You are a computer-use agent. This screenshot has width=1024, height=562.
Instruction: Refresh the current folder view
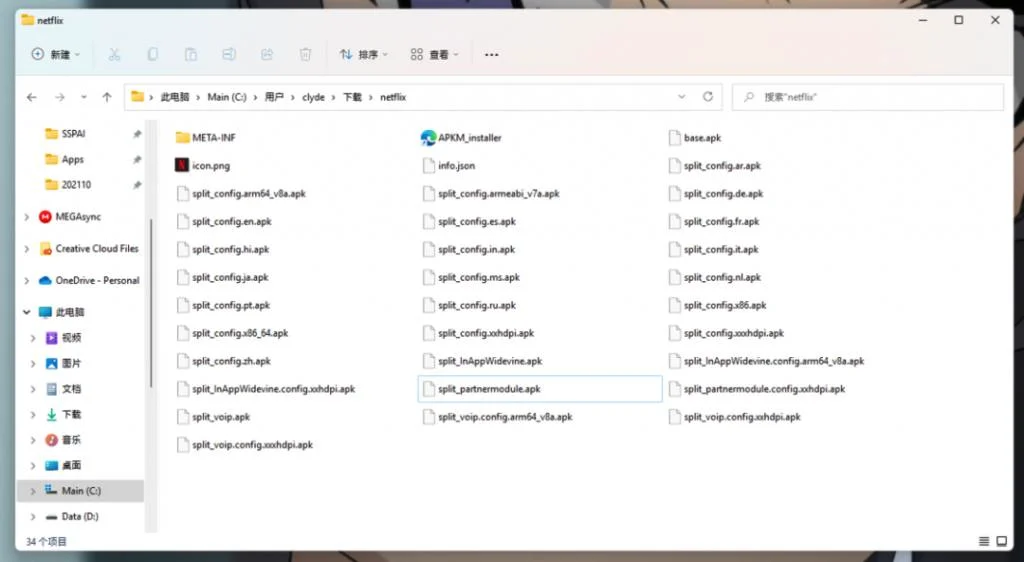[707, 97]
